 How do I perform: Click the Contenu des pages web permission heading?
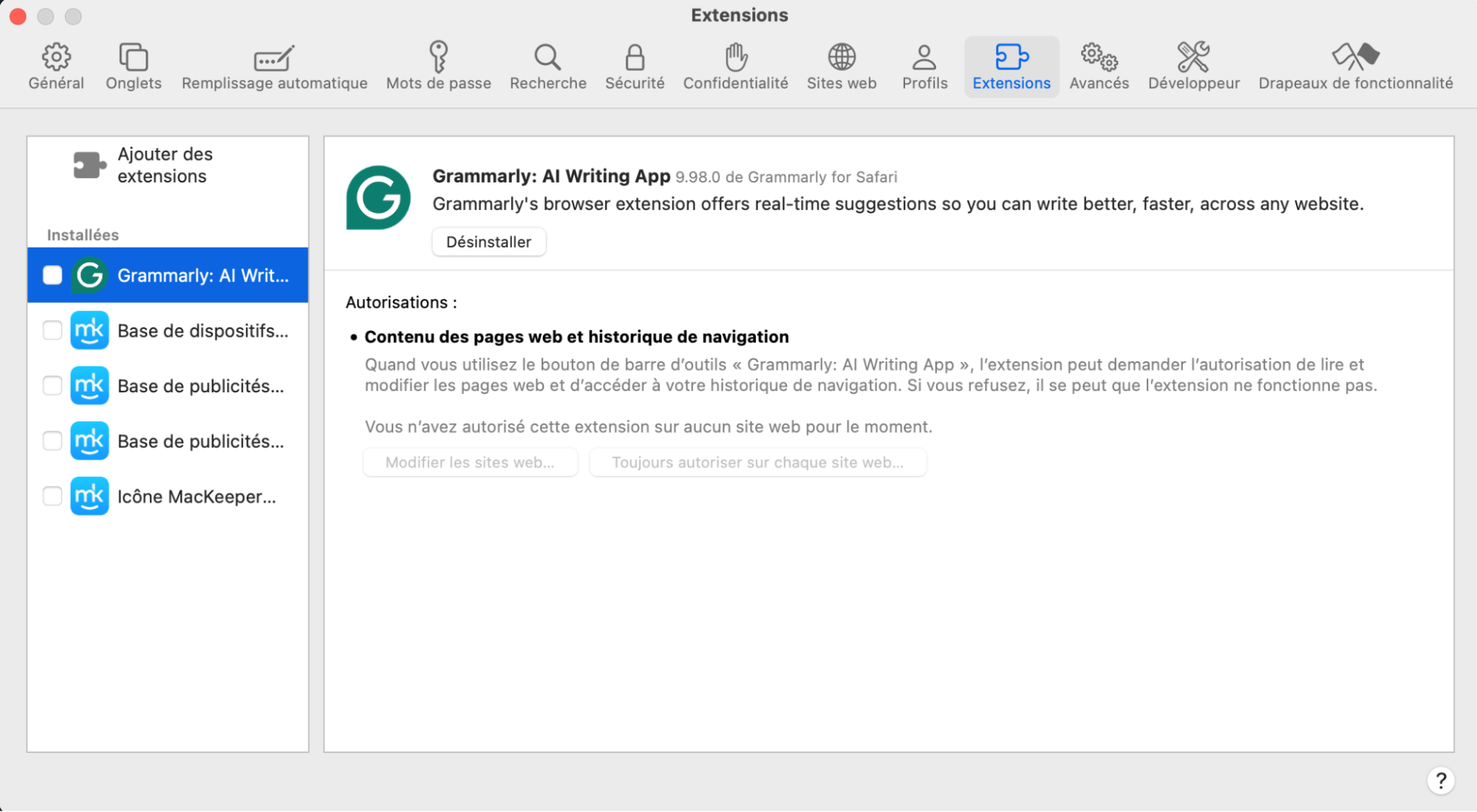click(576, 337)
